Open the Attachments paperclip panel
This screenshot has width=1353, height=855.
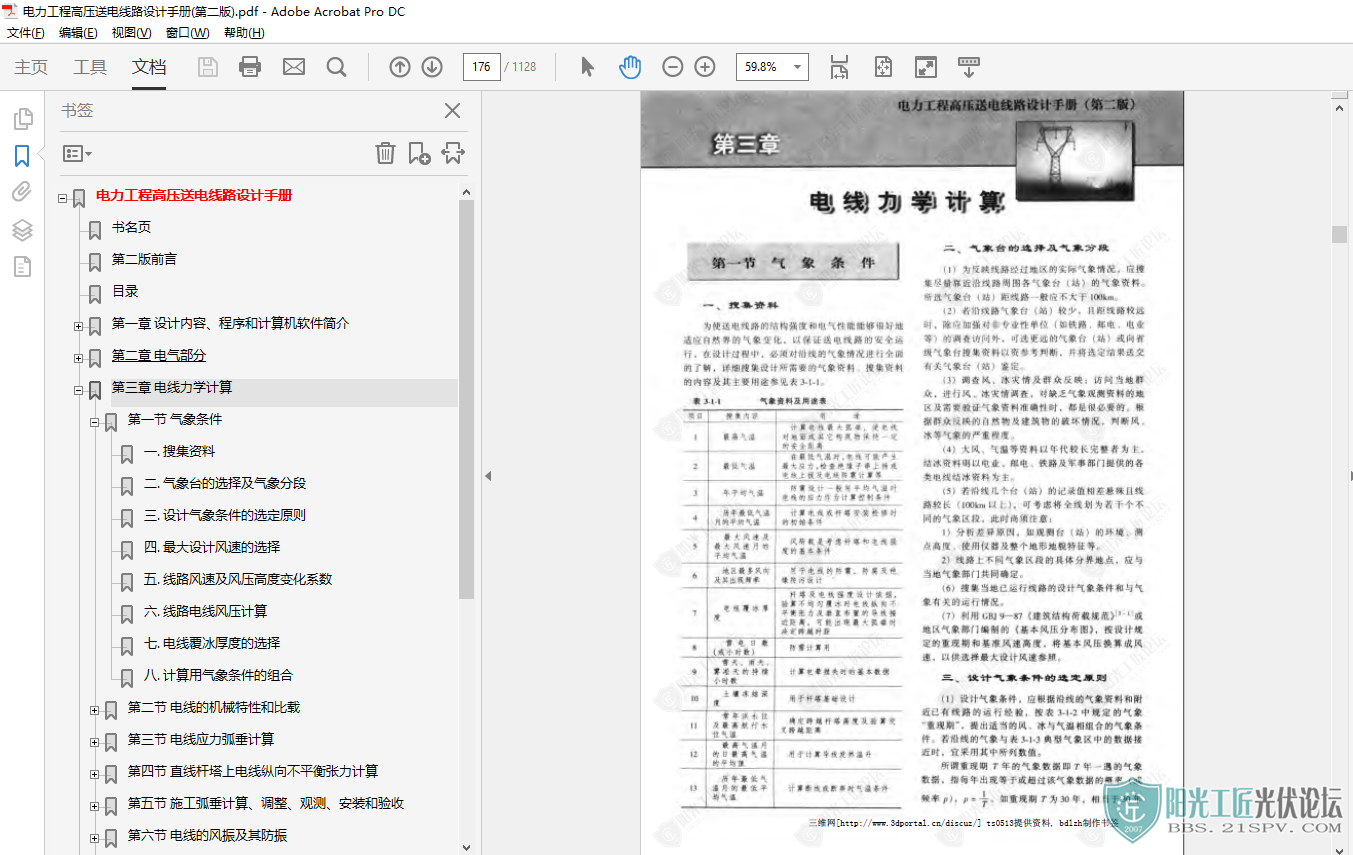point(22,192)
